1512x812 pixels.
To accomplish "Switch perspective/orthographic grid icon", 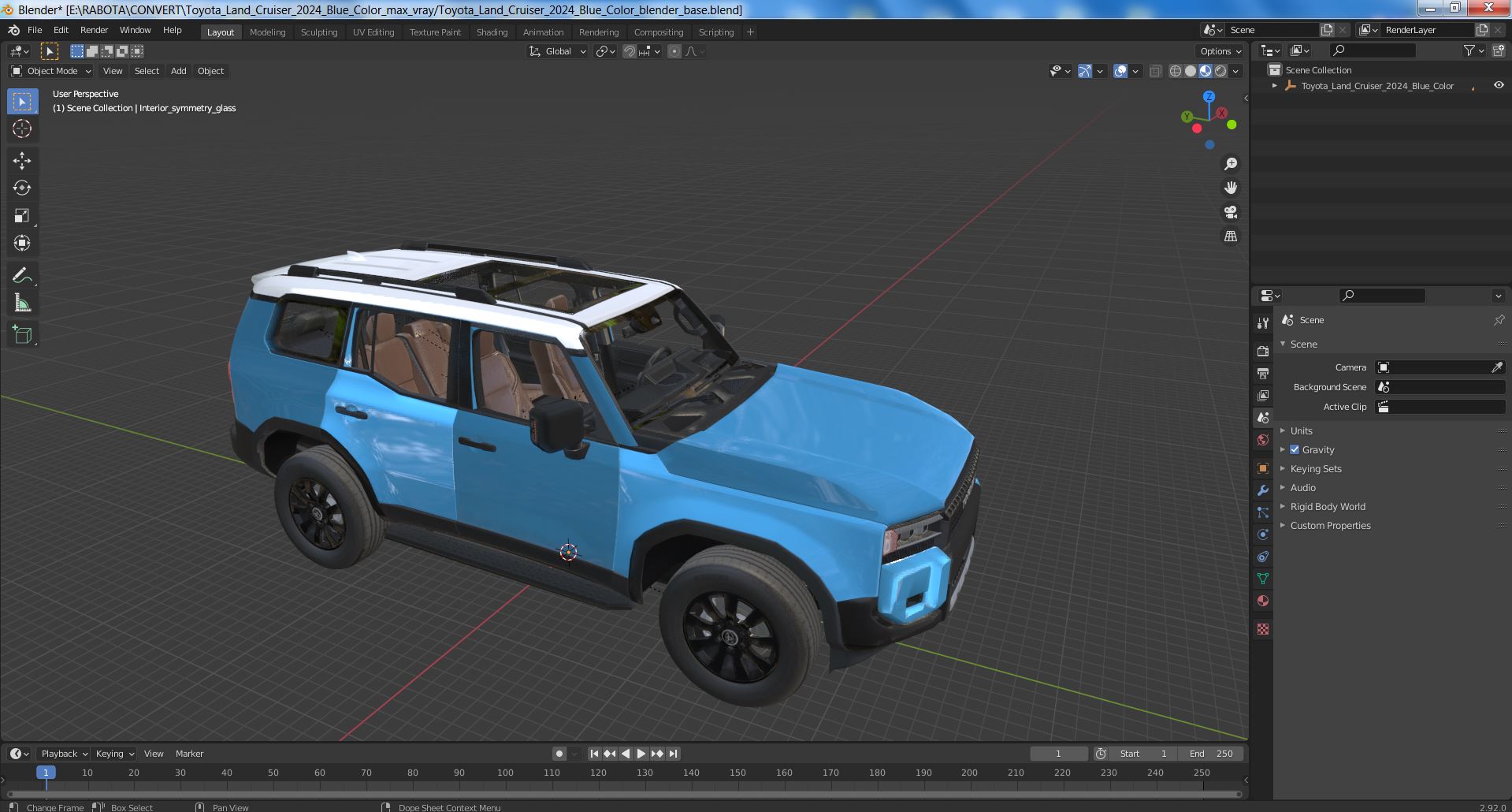I will click(1230, 236).
